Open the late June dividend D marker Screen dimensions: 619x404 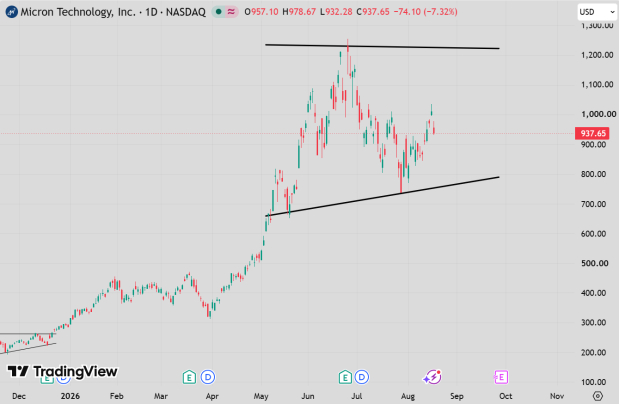coord(362,377)
